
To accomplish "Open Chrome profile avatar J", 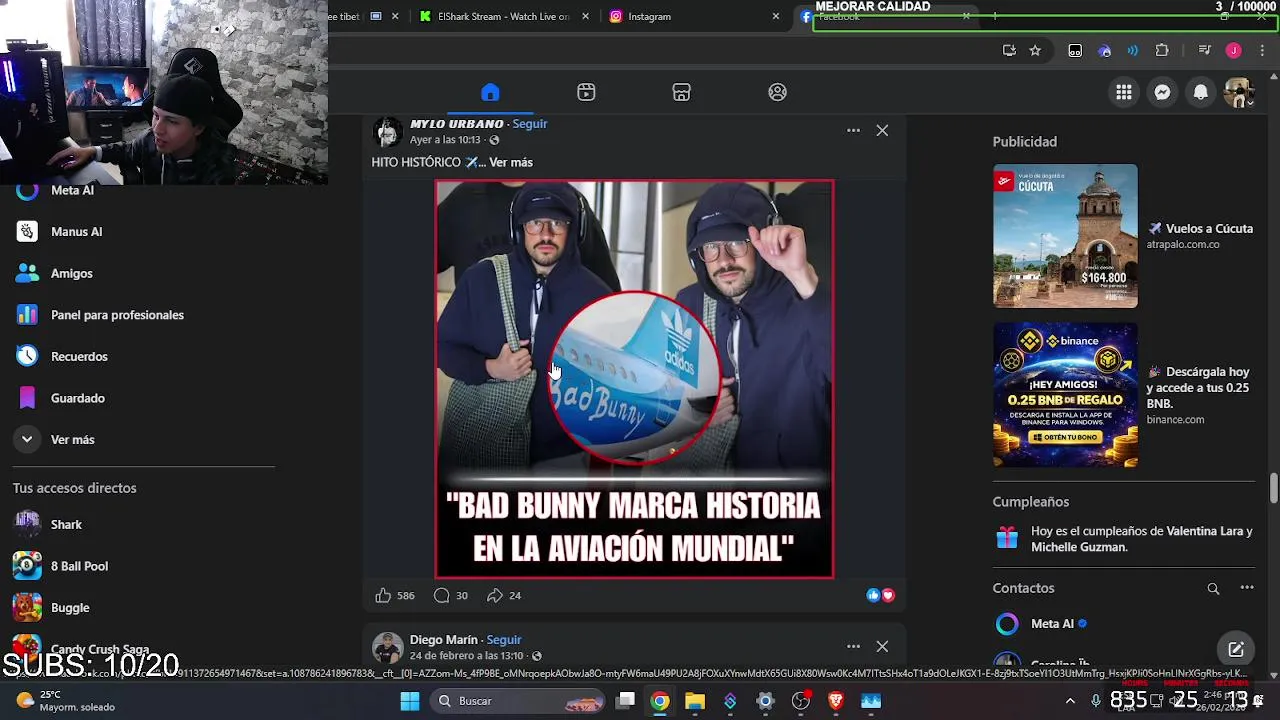I will click(x=1234, y=50).
